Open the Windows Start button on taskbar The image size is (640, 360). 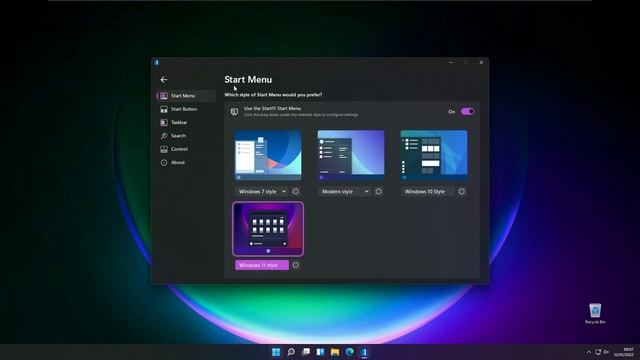pyautogui.click(x=276, y=352)
